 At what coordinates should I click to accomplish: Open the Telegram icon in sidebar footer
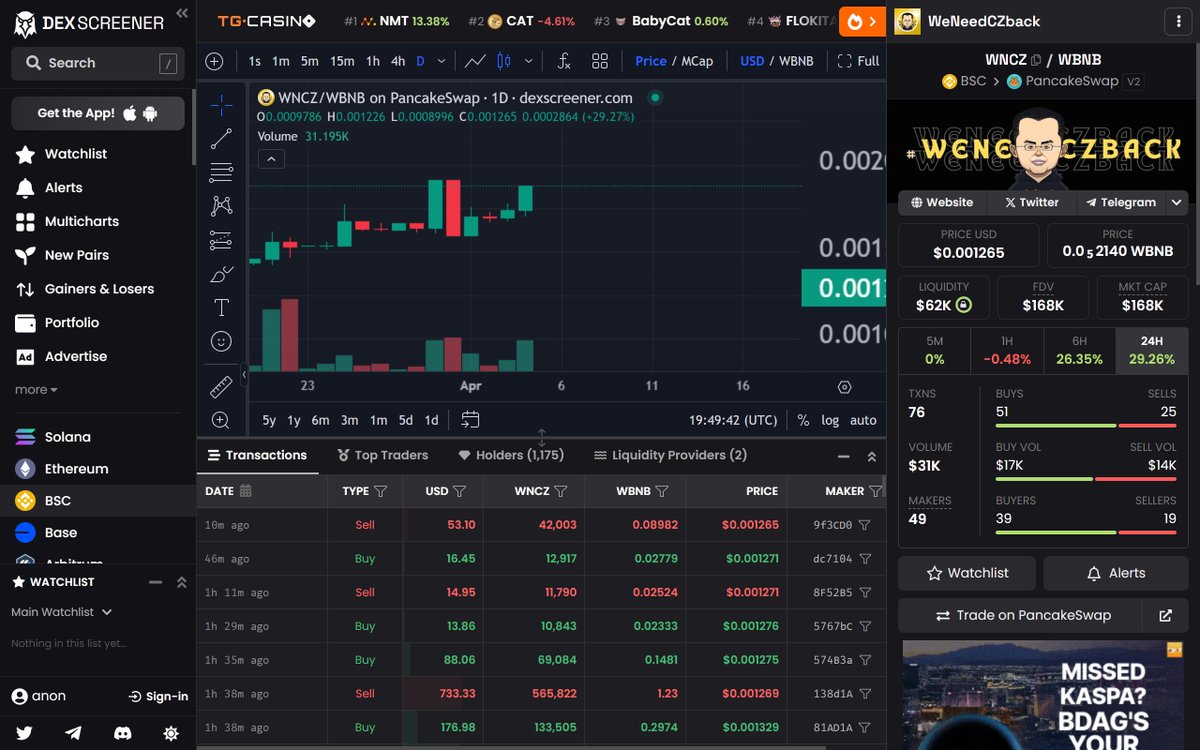(73, 733)
